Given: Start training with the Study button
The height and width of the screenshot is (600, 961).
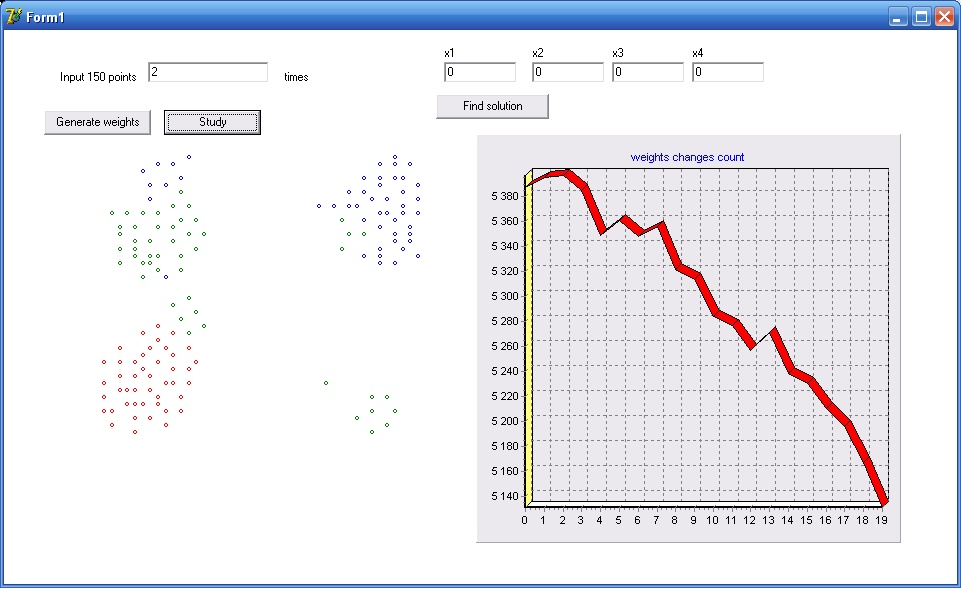Looking at the screenshot, I should [212, 122].
